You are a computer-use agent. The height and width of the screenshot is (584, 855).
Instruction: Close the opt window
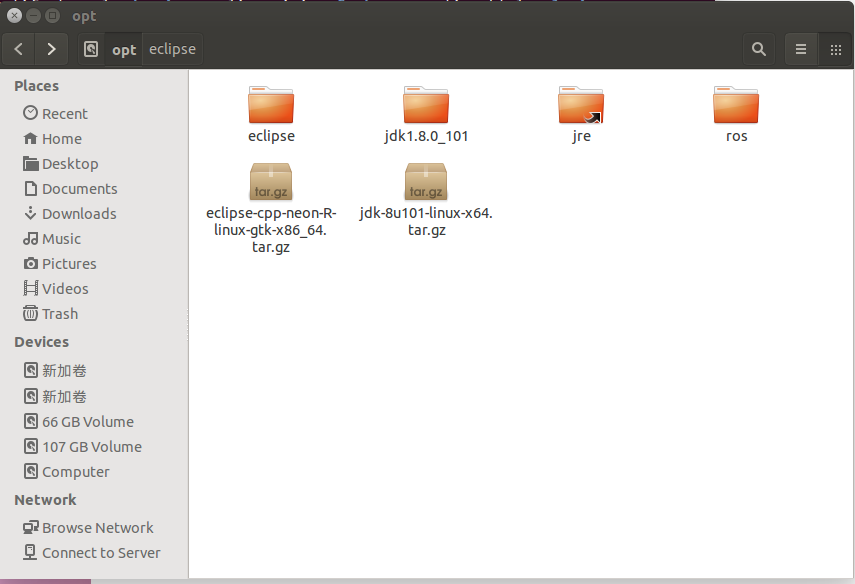pos(15,16)
